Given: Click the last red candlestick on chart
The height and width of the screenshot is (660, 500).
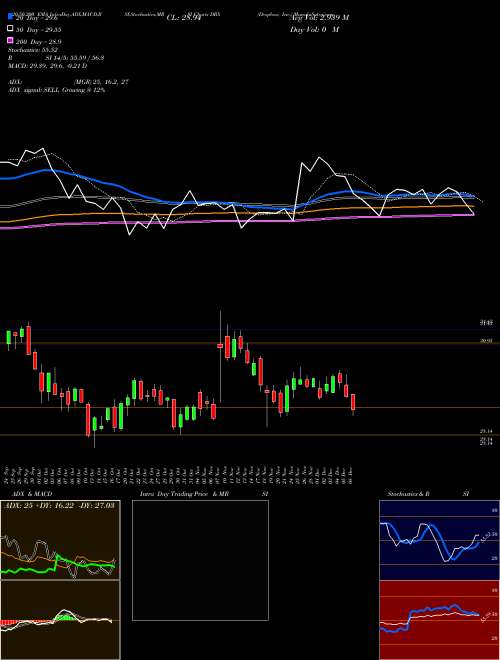Looking at the screenshot, I should click(x=353, y=402).
